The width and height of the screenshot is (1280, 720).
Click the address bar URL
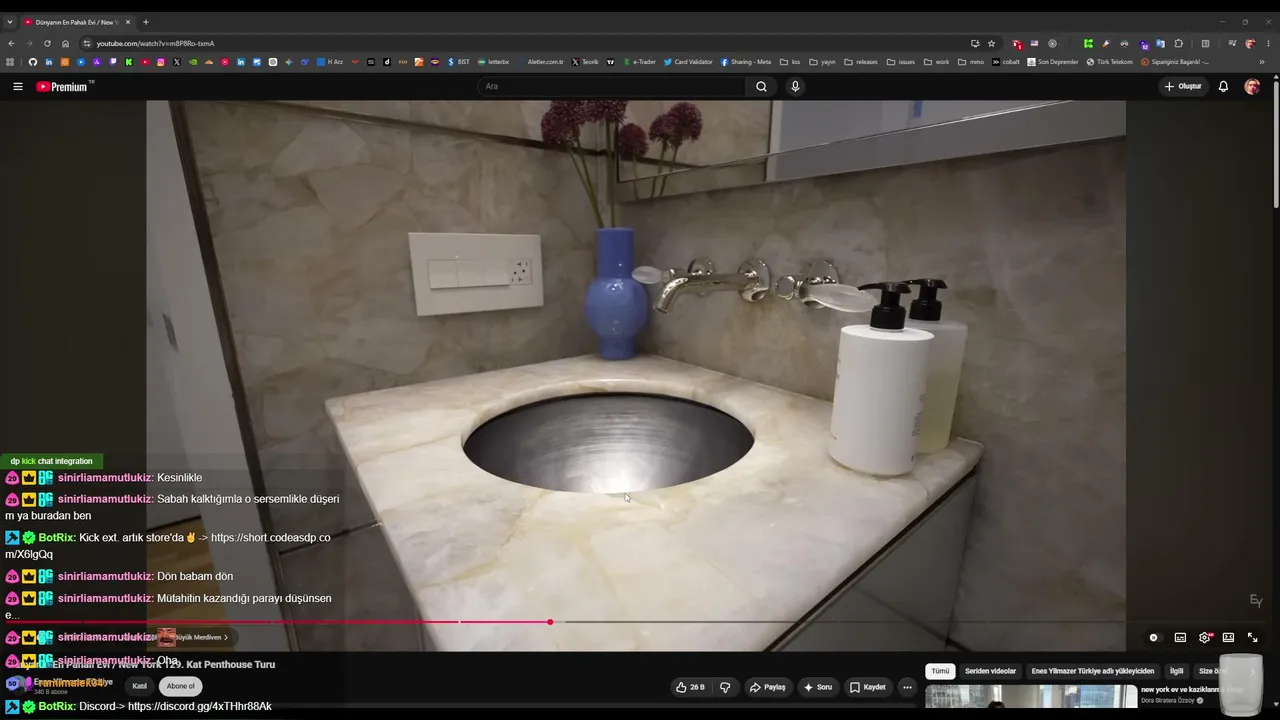tap(155, 44)
